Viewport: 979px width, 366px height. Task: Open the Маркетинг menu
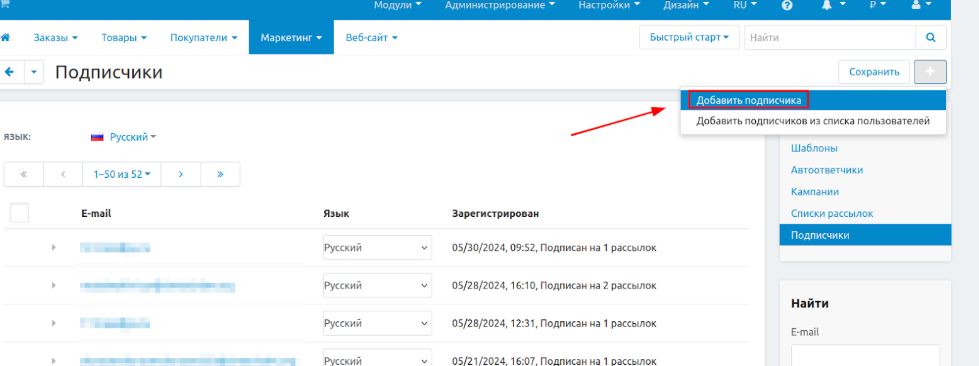(x=291, y=37)
